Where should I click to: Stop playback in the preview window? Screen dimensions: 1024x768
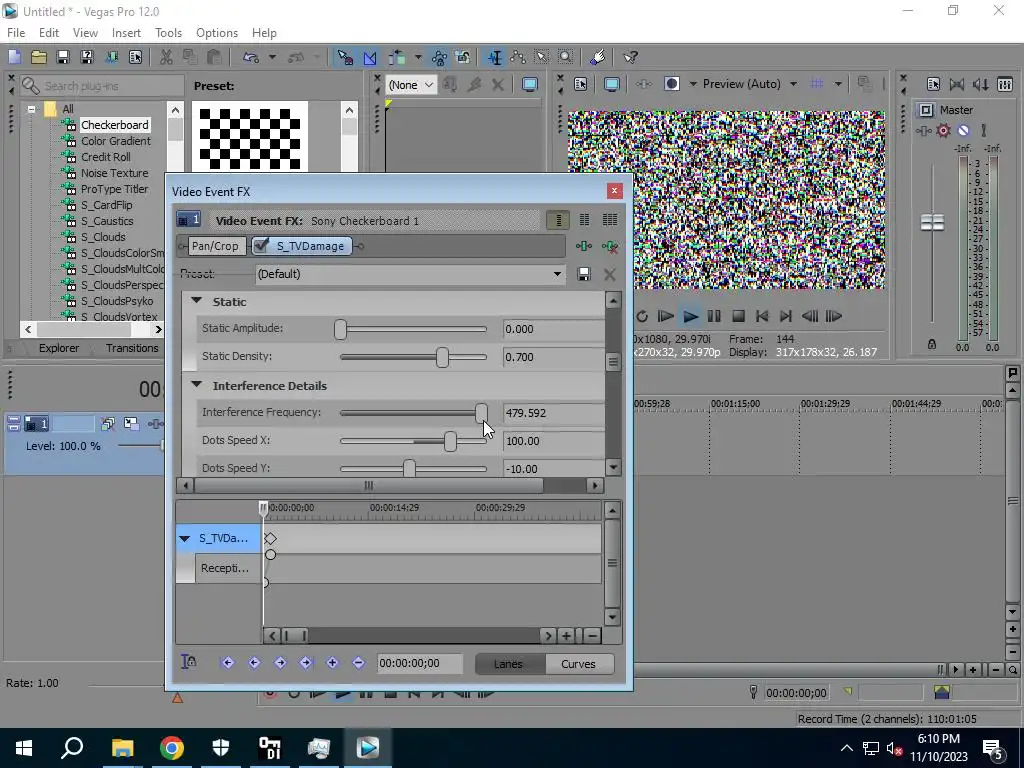[x=738, y=317]
